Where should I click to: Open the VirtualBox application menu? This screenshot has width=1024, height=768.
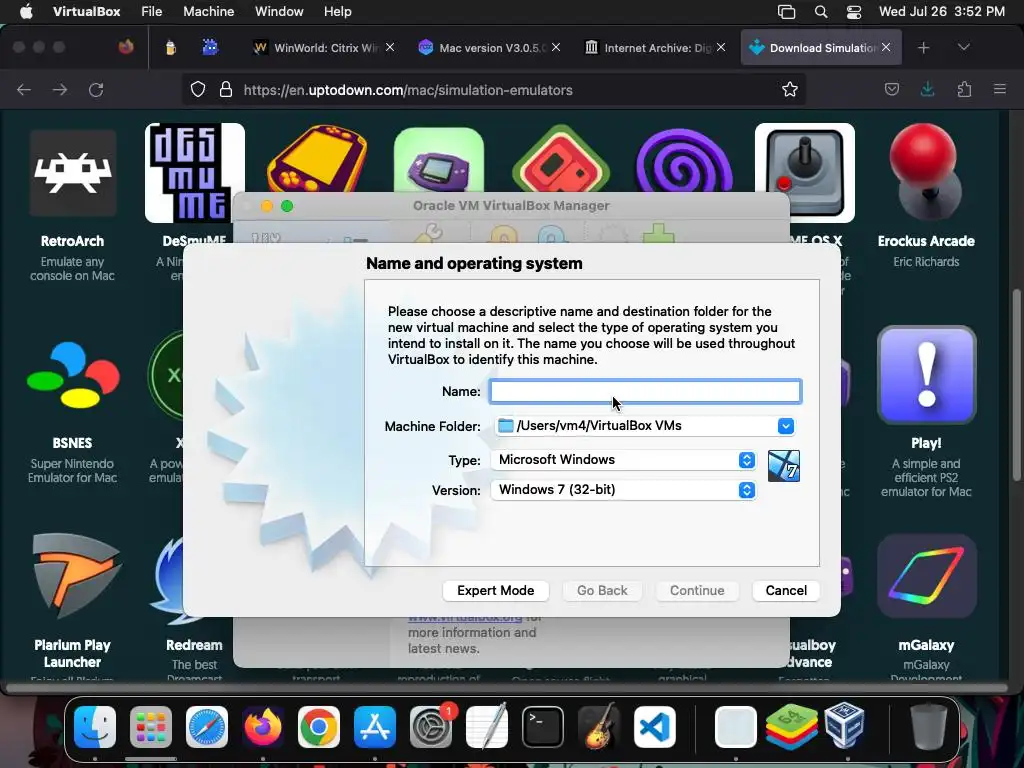(x=86, y=12)
